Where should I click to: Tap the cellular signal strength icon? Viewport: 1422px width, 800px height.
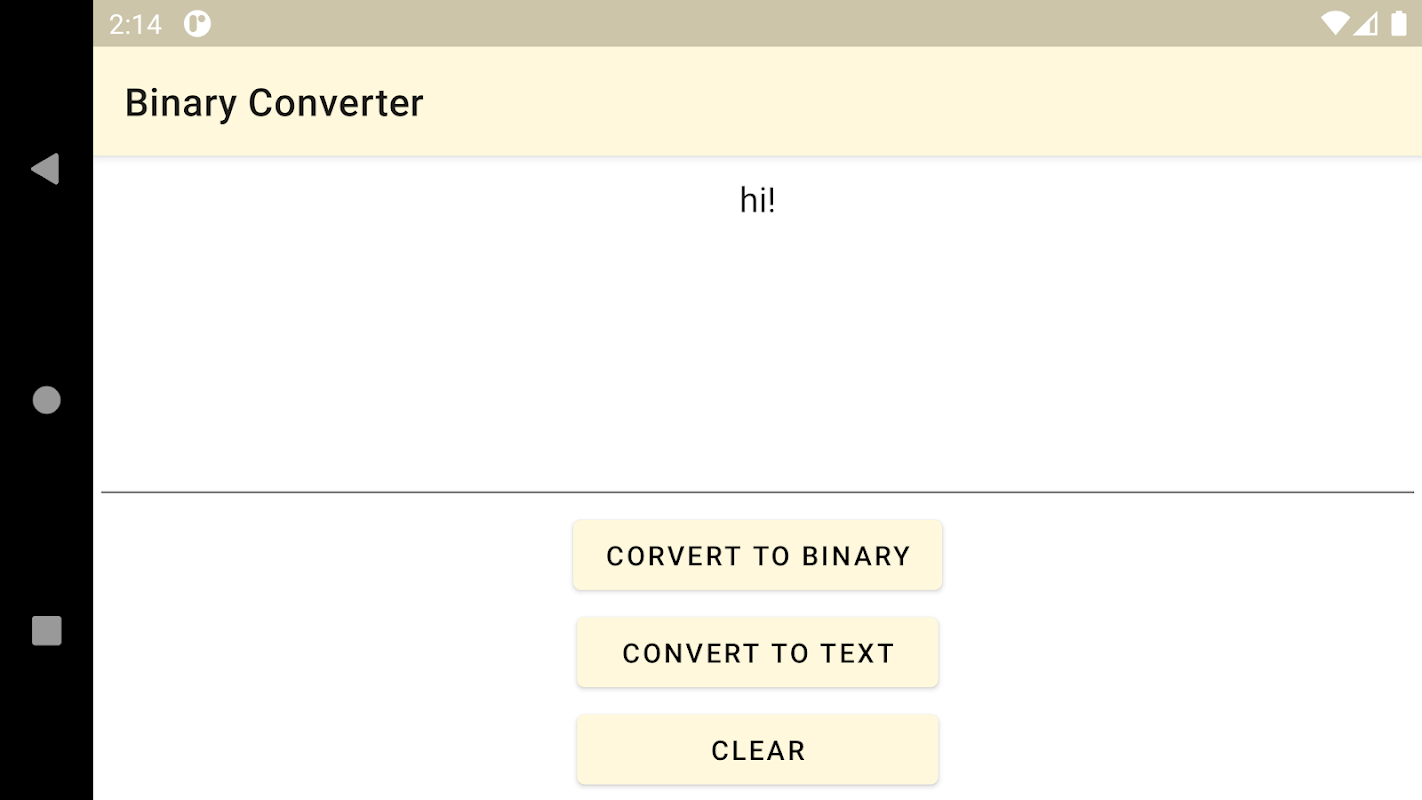[x=1366, y=23]
